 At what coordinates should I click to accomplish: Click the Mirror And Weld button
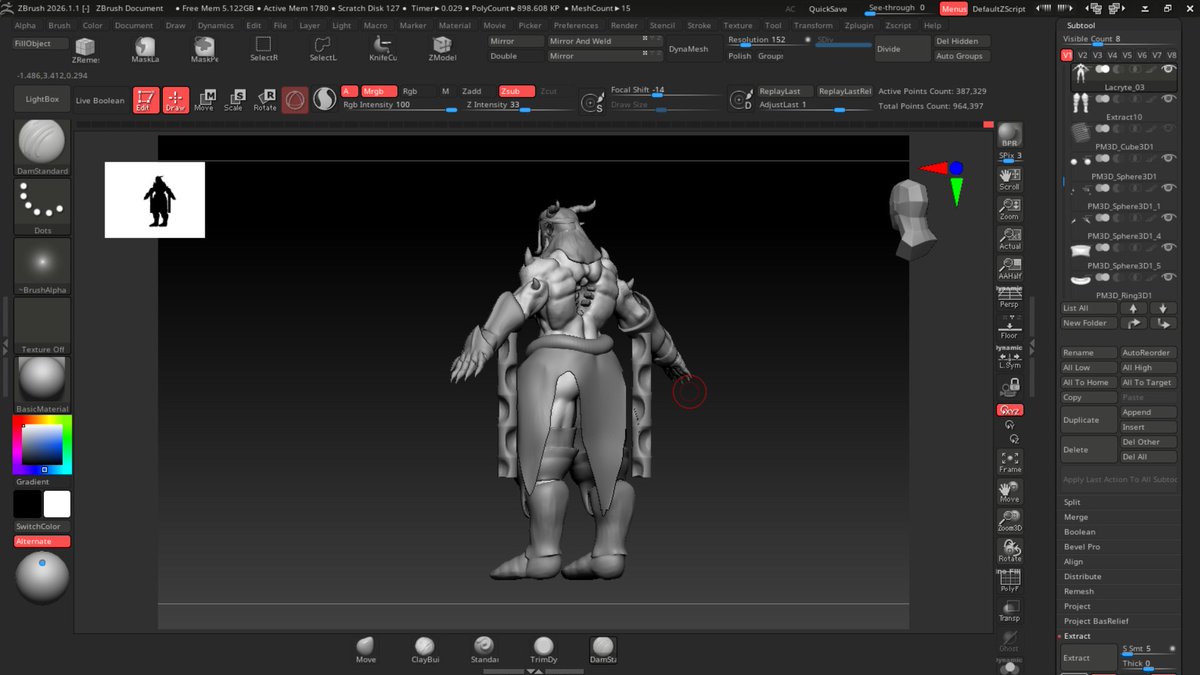604,41
